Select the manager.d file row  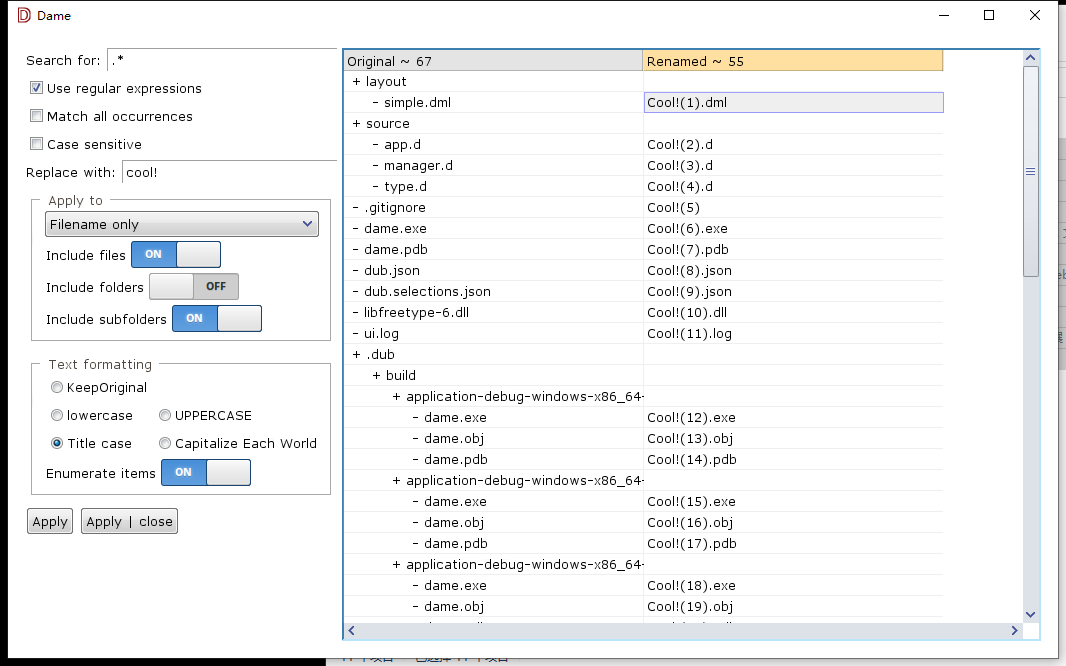click(x=493, y=166)
